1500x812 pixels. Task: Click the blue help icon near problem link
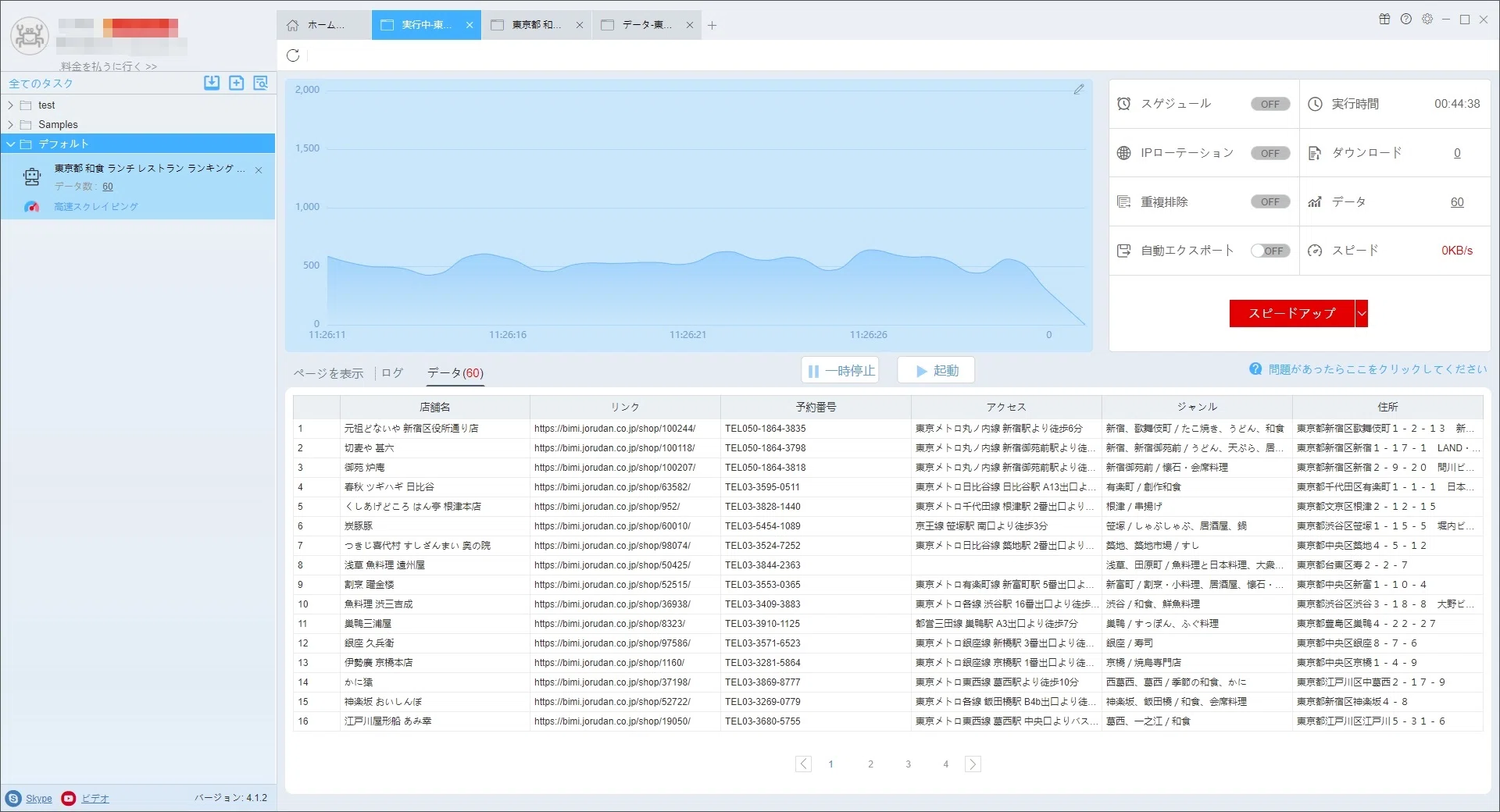pos(1255,369)
